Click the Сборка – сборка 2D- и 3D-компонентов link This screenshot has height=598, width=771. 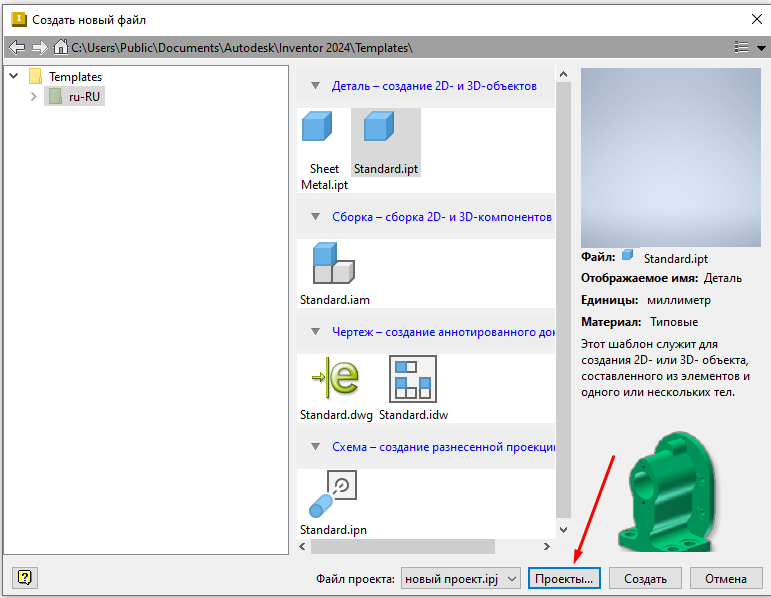(x=442, y=217)
